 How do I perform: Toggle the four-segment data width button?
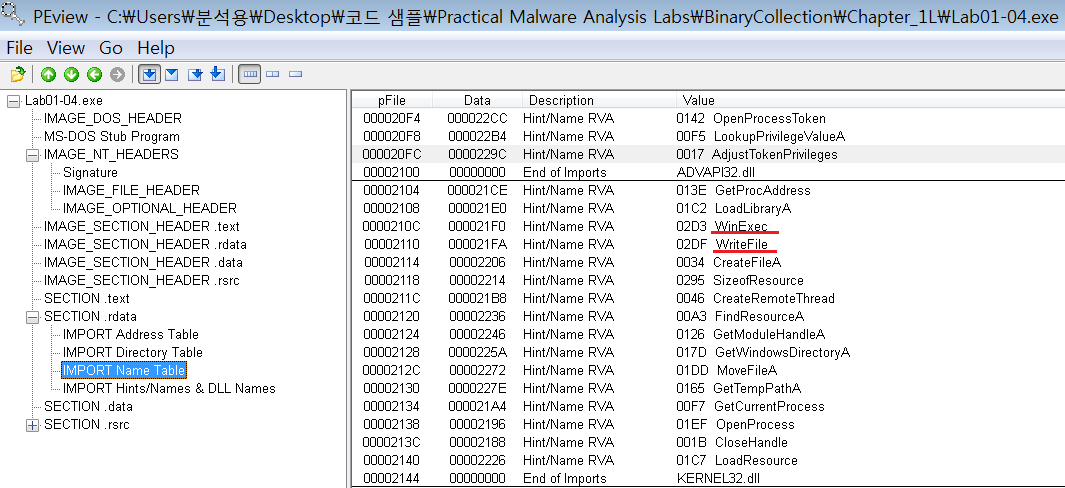click(x=250, y=74)
